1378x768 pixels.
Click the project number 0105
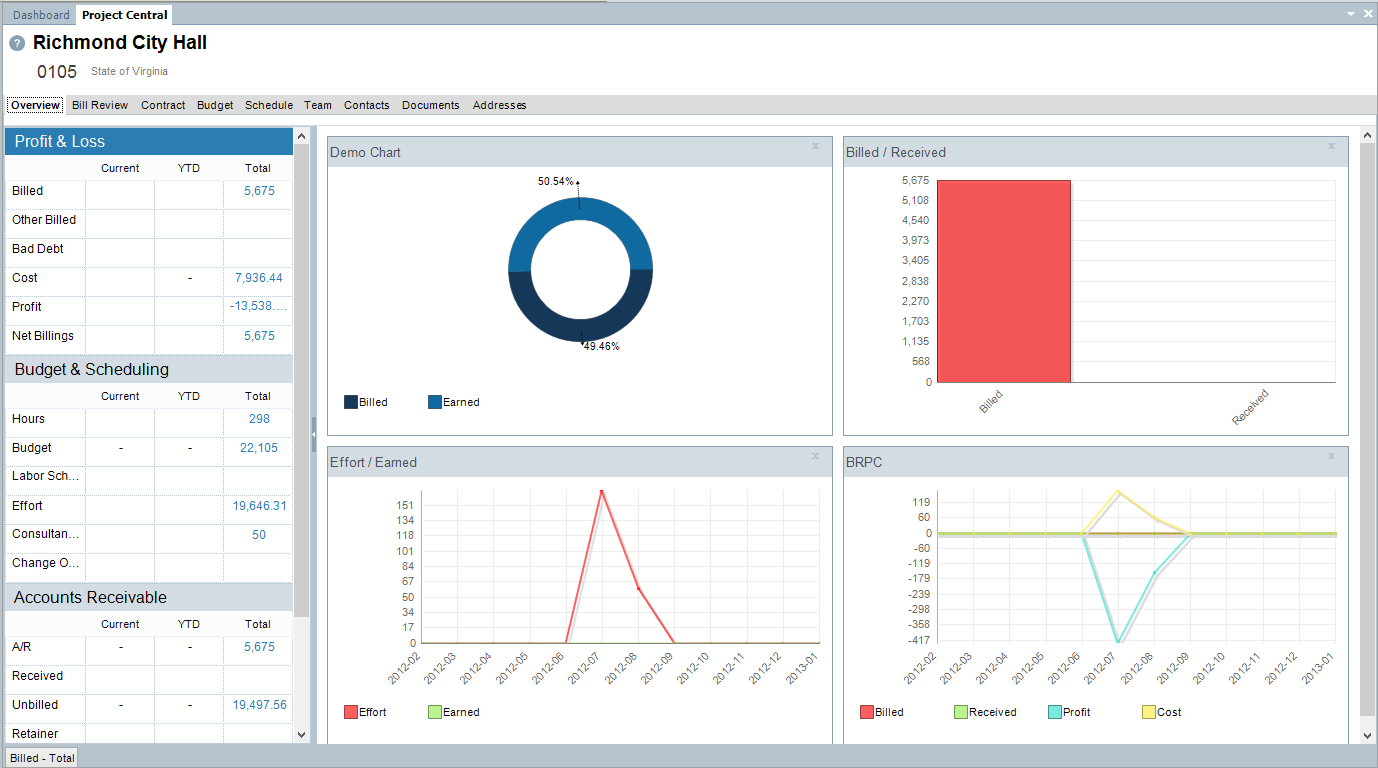click(x=57, y=72)
